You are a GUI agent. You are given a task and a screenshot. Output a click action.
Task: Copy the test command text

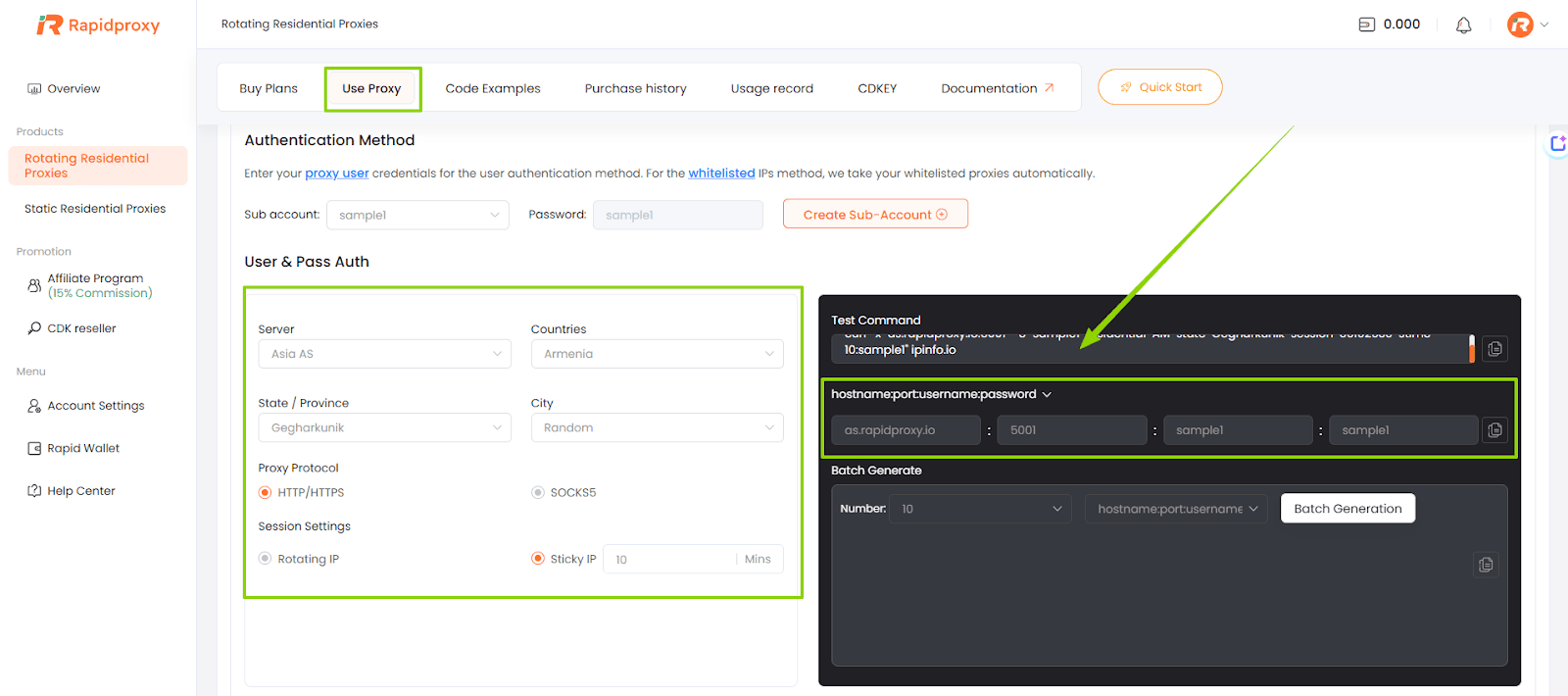coord(1494,349)
